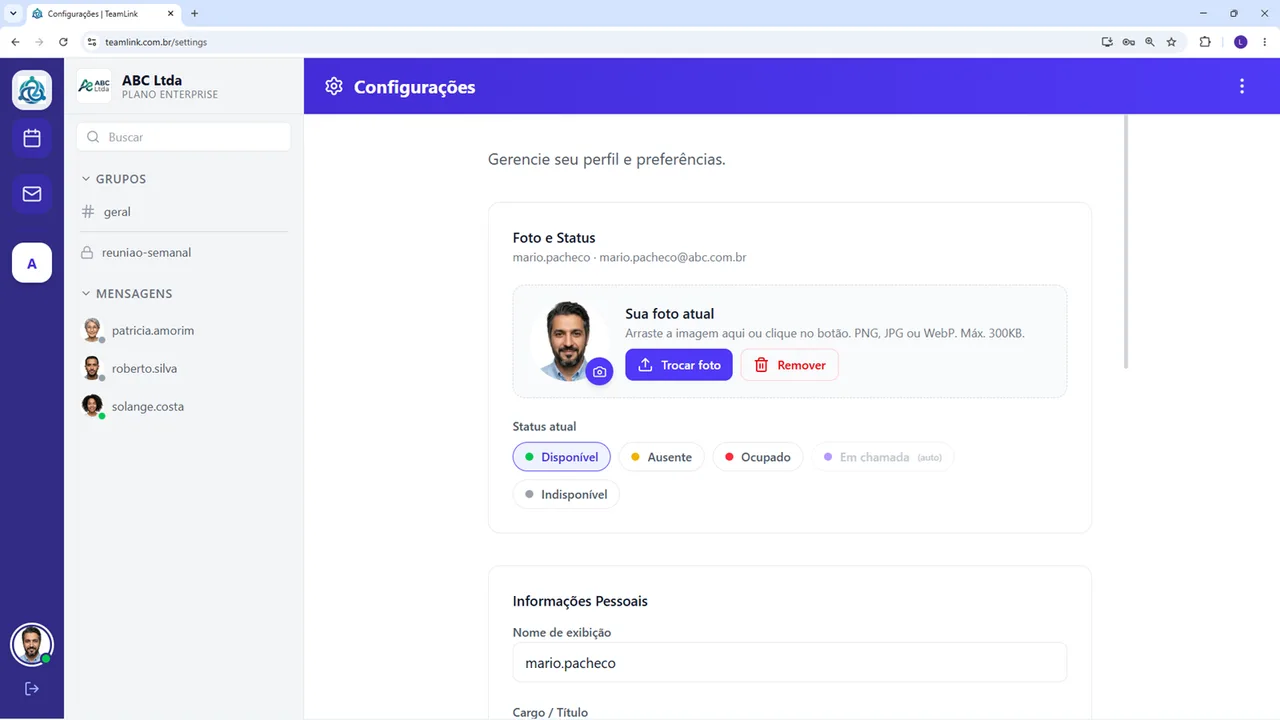
Task: Click the browser back arrow
Action: pos(15,42)
